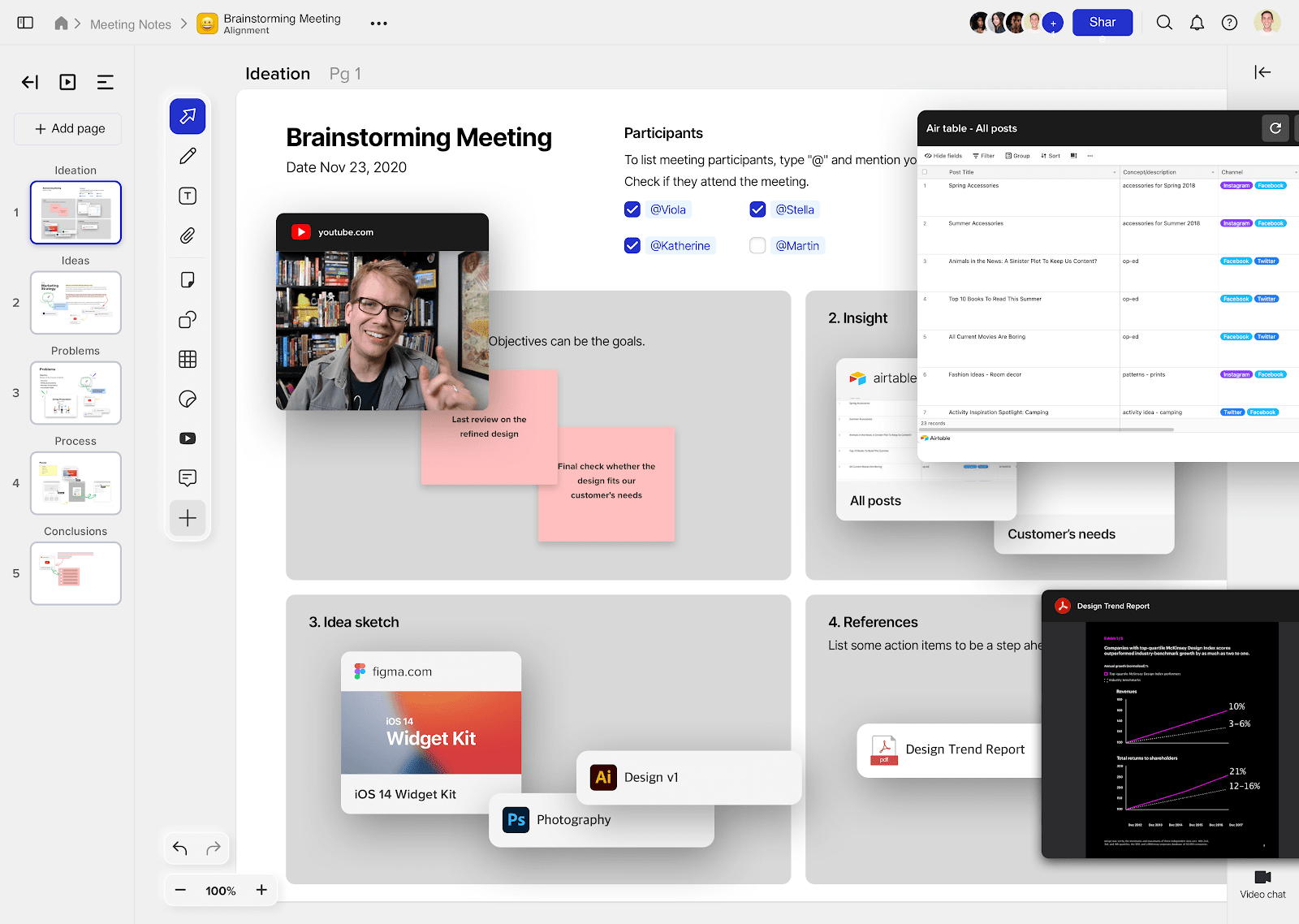Open the Sticker tool
Screen dimensions: 1299x924
(x=188, y=399)
